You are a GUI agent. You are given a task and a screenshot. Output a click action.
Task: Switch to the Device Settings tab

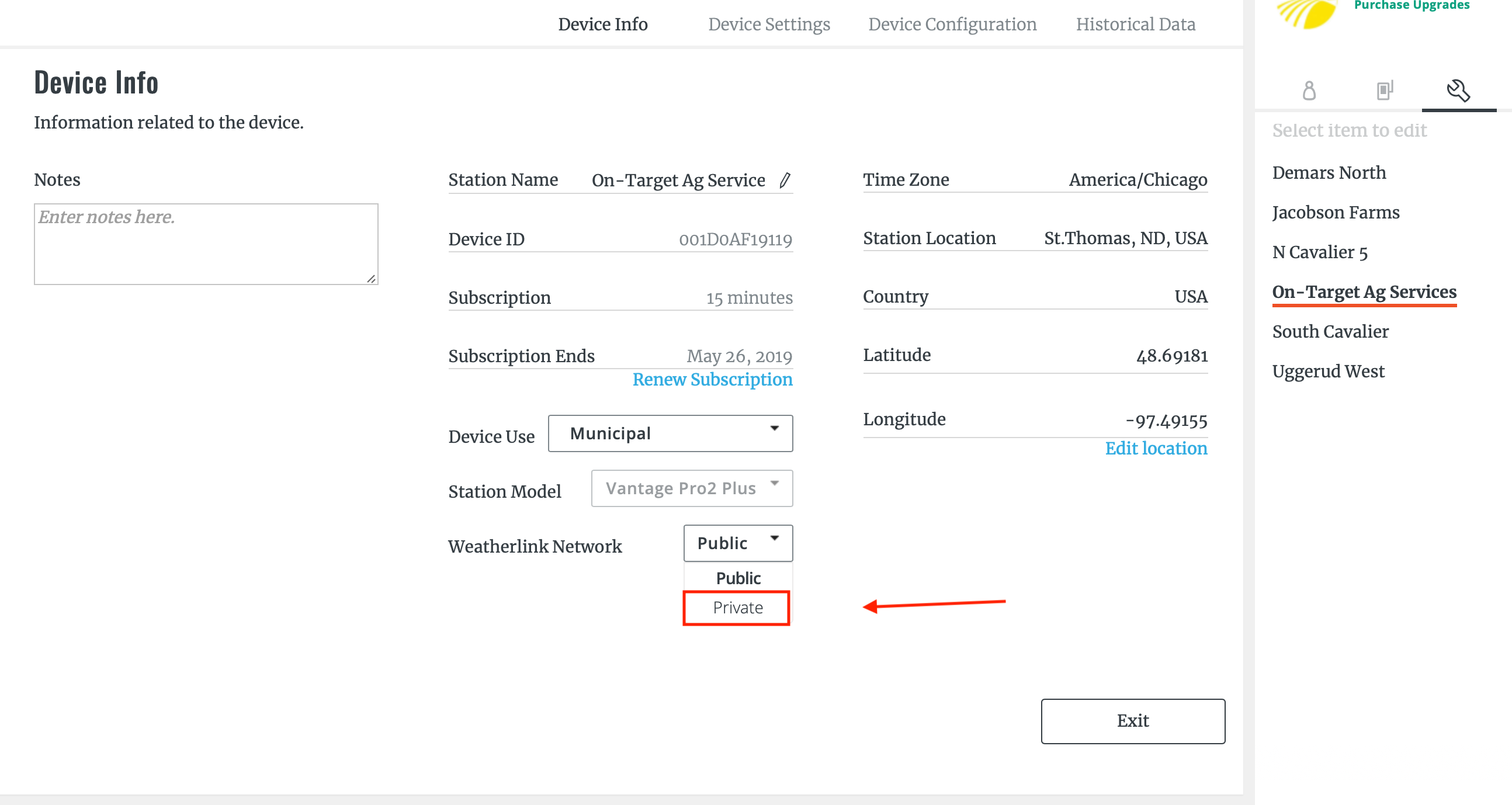coord(769,24)
